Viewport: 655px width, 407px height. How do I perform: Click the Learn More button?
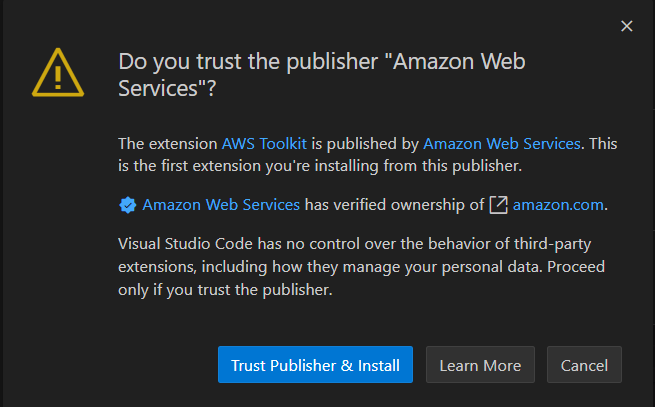tap(480, 365)
